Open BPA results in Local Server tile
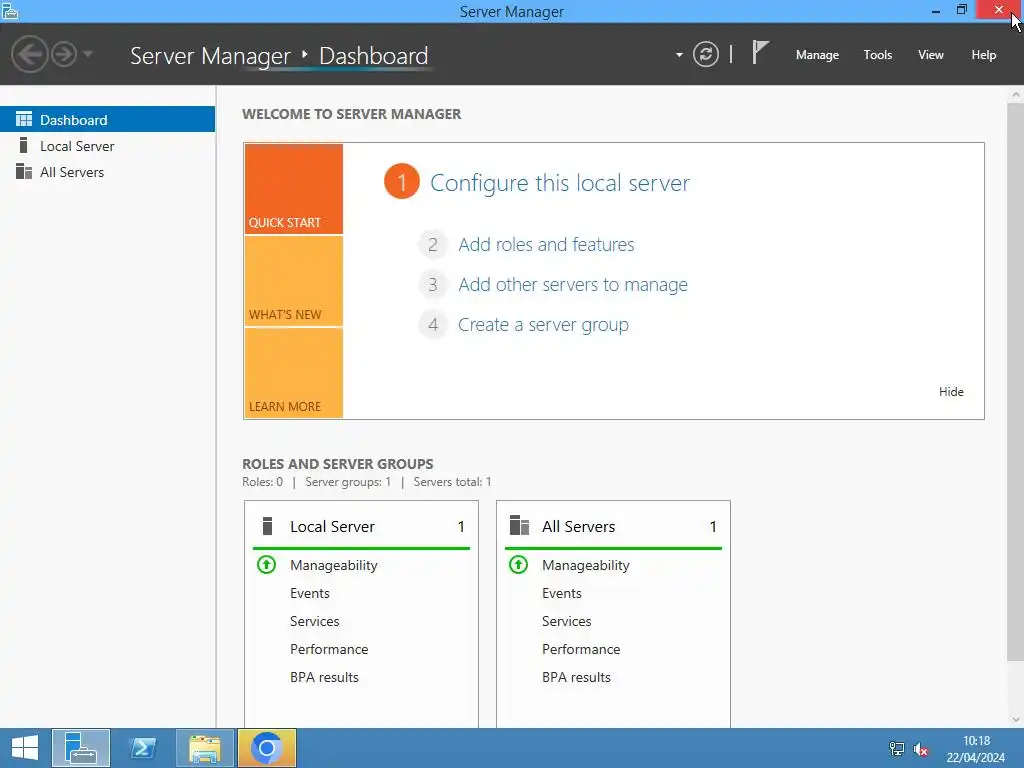The image size is (1024, 768). [325, 677]
